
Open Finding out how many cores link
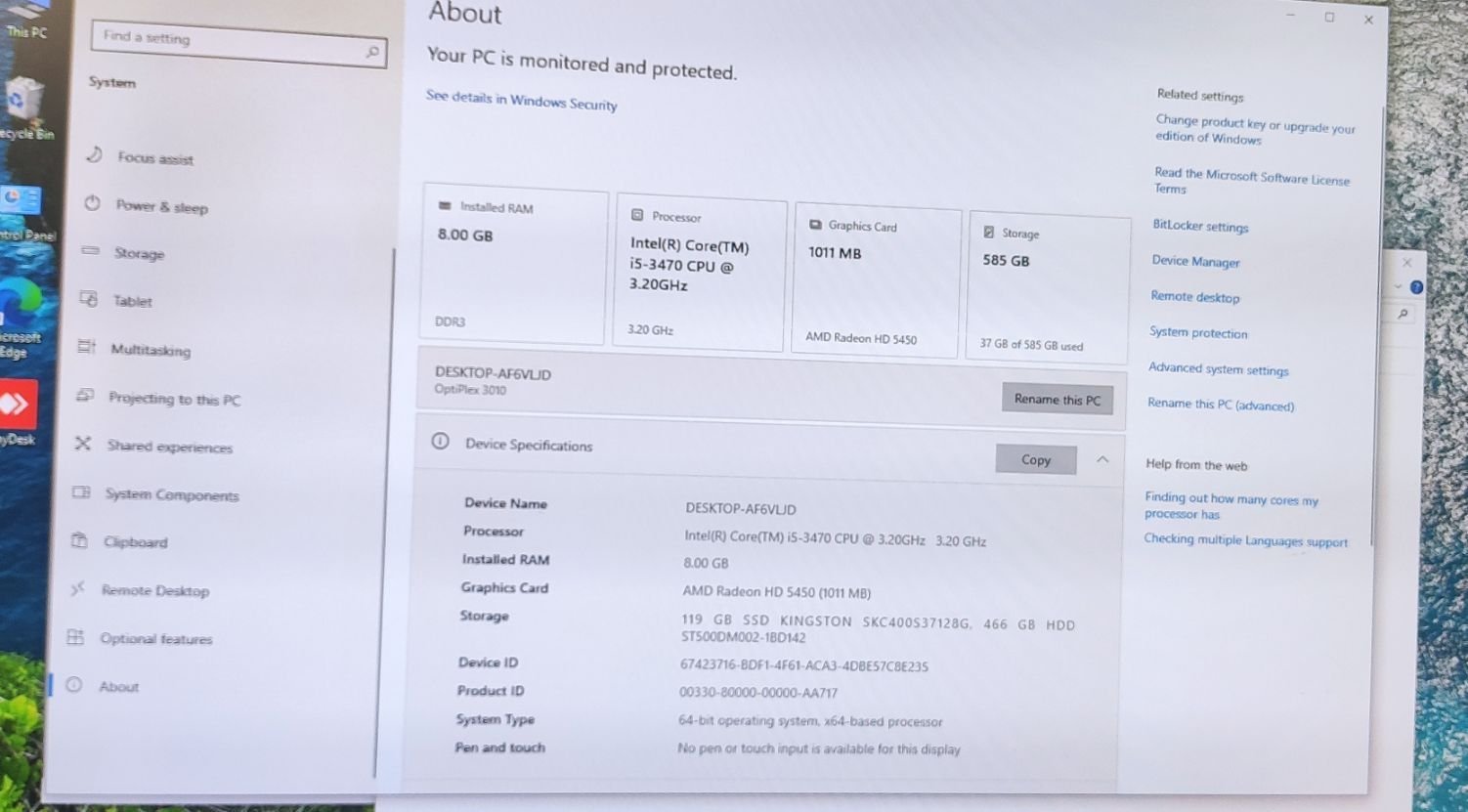[1231, 506]
